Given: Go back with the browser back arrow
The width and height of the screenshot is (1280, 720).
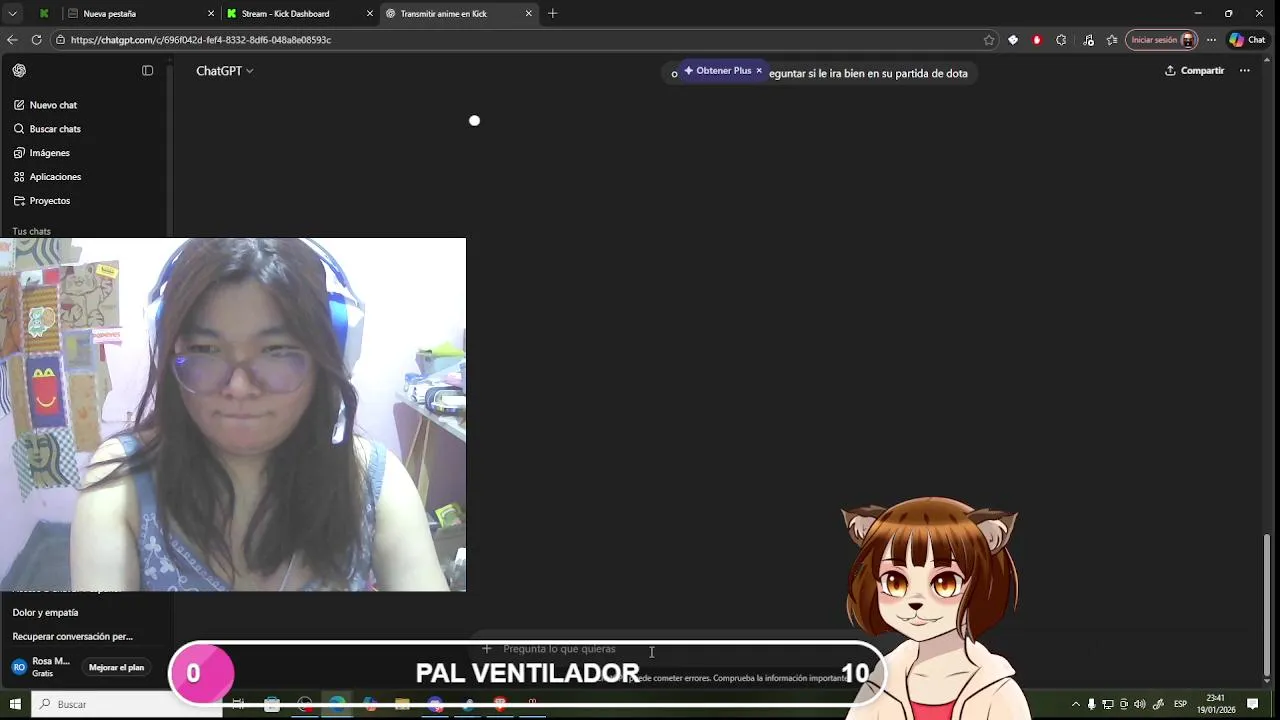Looking at the screenshot, I should tap(12, 40).
